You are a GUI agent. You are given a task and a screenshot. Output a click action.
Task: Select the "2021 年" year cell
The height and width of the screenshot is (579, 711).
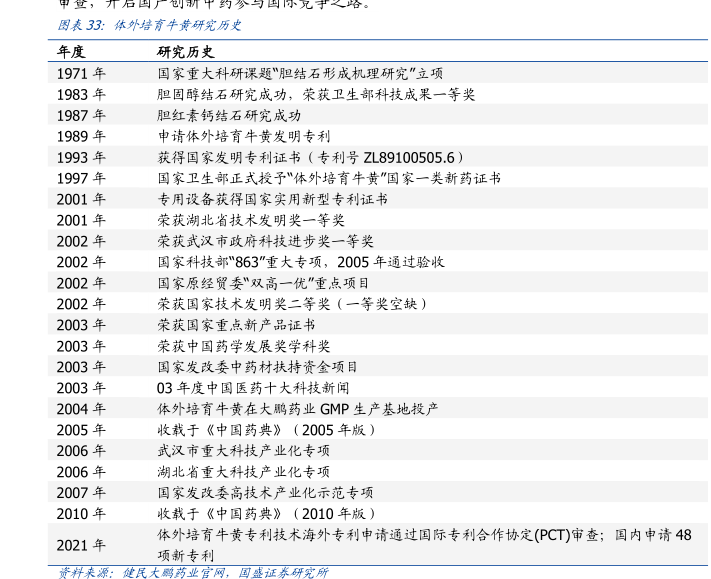(81, 545)
